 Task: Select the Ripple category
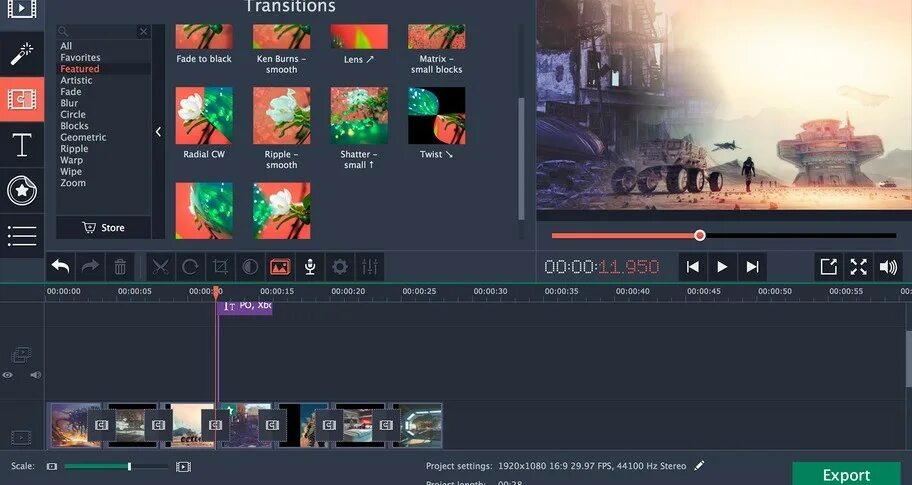[x=74, y=149]
